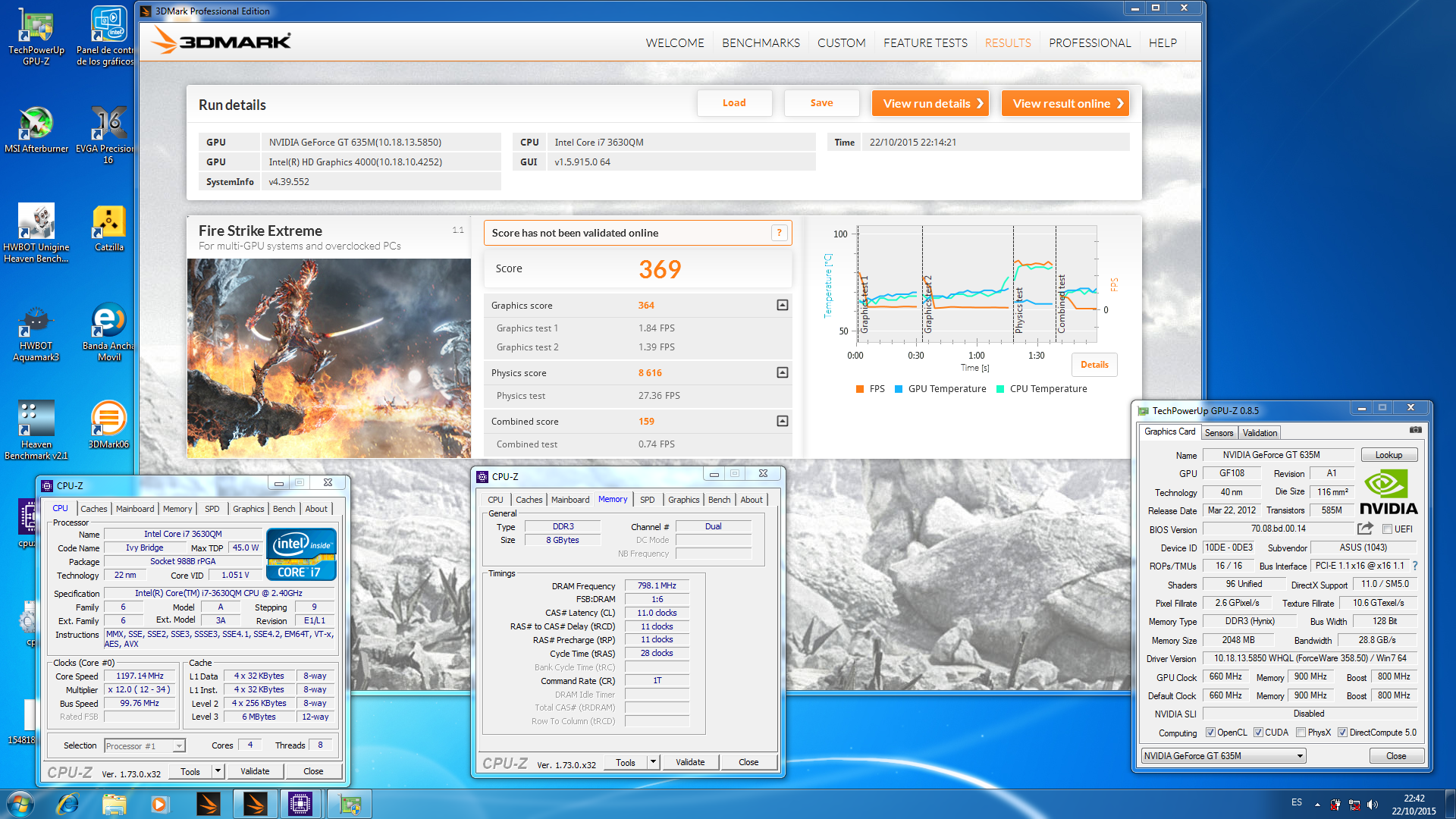Collapse the Combined score section

click(783, 421)
